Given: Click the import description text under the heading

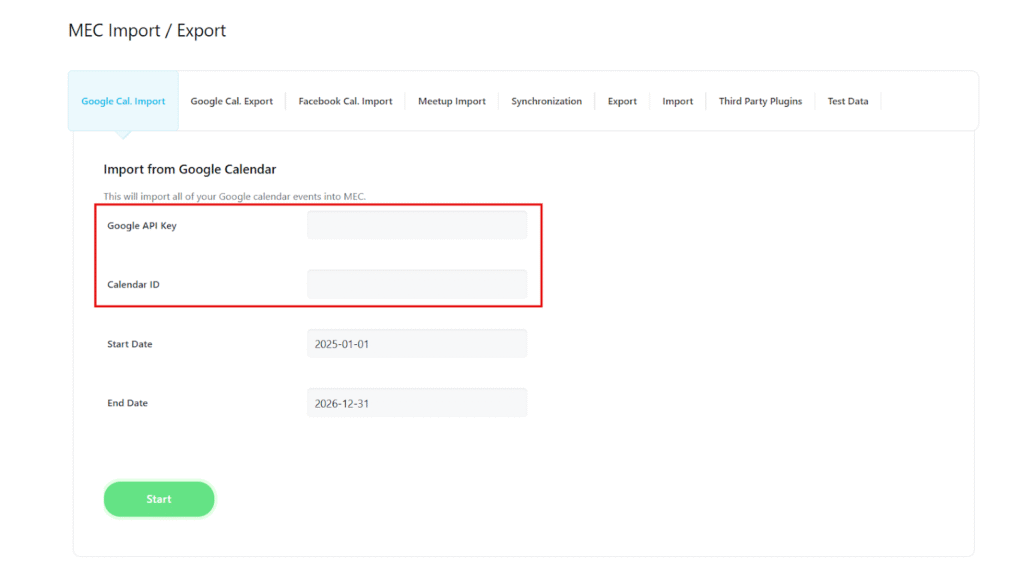Looking at the screenshot, I should (x=236, y=196).
